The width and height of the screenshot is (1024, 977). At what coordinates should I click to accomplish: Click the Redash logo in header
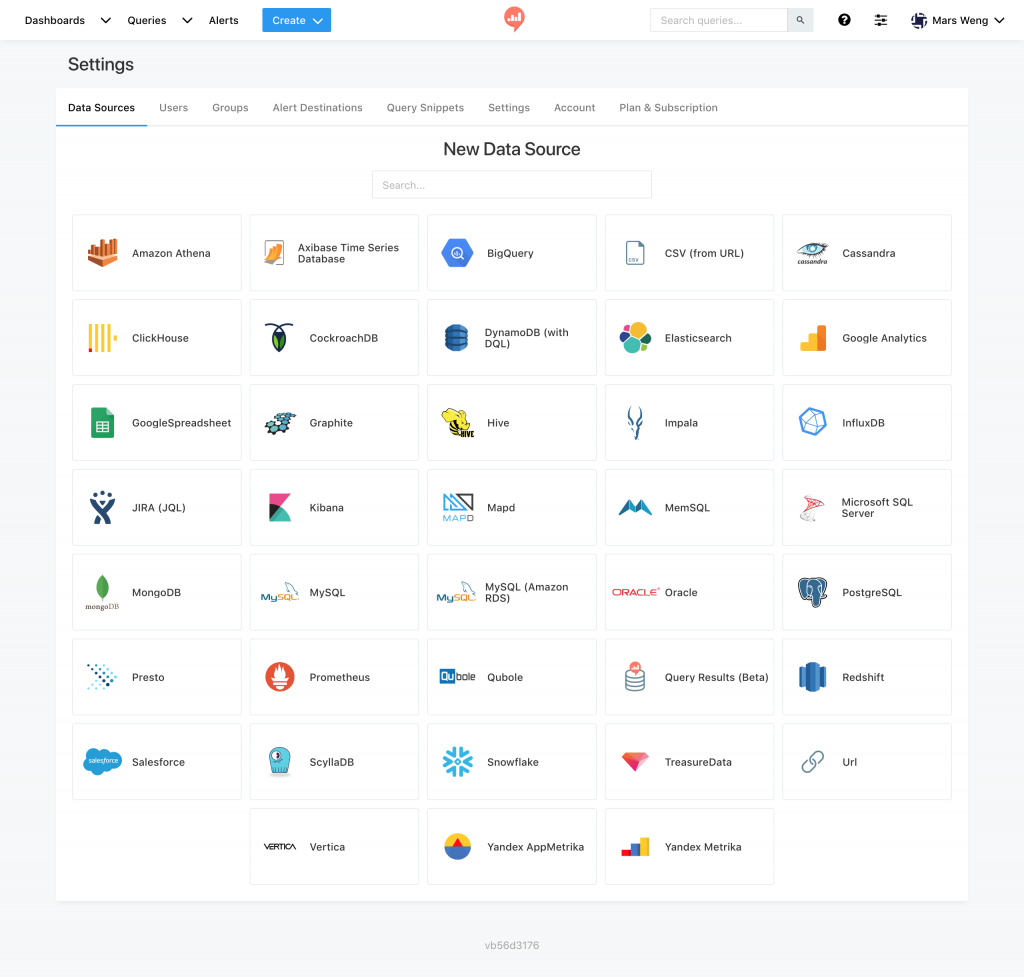[x=514, y=19]
